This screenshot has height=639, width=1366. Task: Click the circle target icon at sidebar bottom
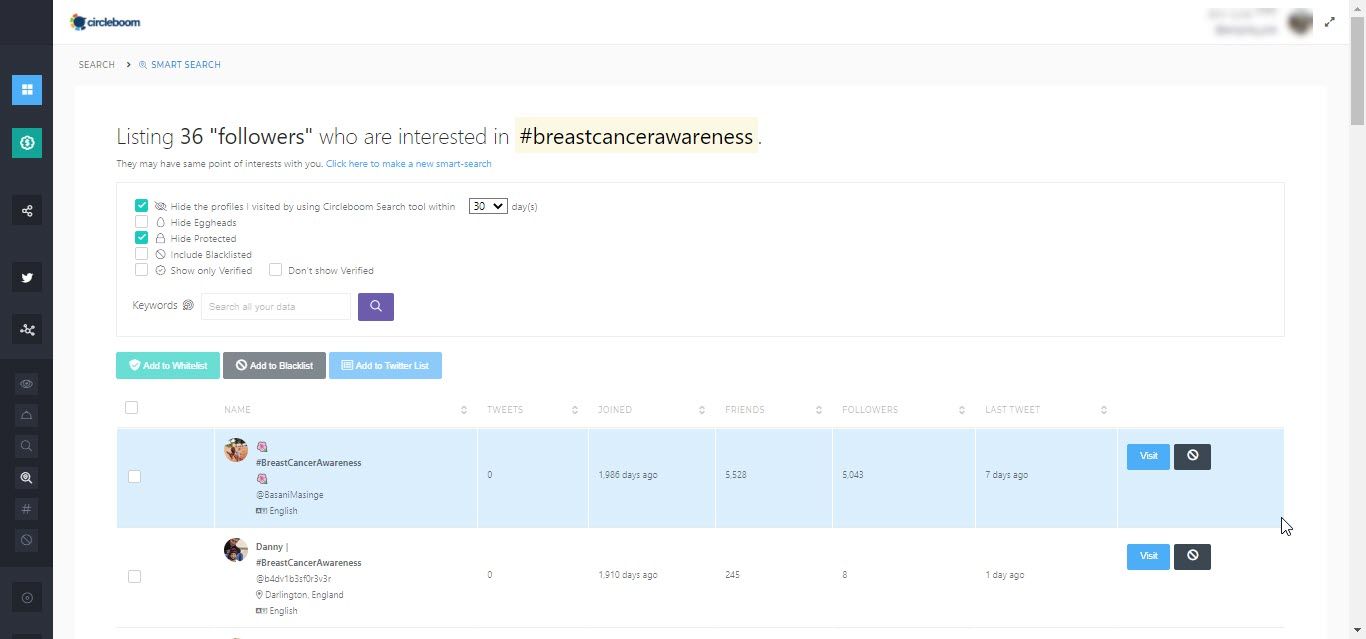point(27,598)
